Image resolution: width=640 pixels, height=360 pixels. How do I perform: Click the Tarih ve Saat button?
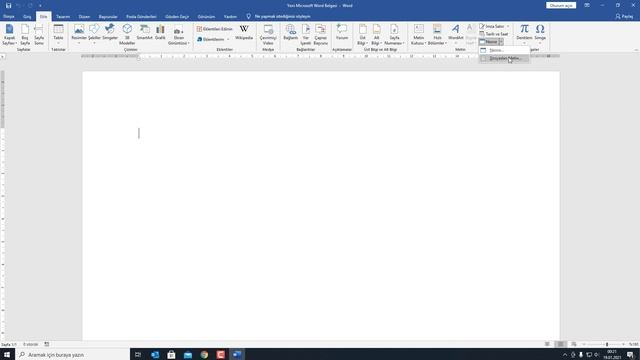[x=494, y=34]
